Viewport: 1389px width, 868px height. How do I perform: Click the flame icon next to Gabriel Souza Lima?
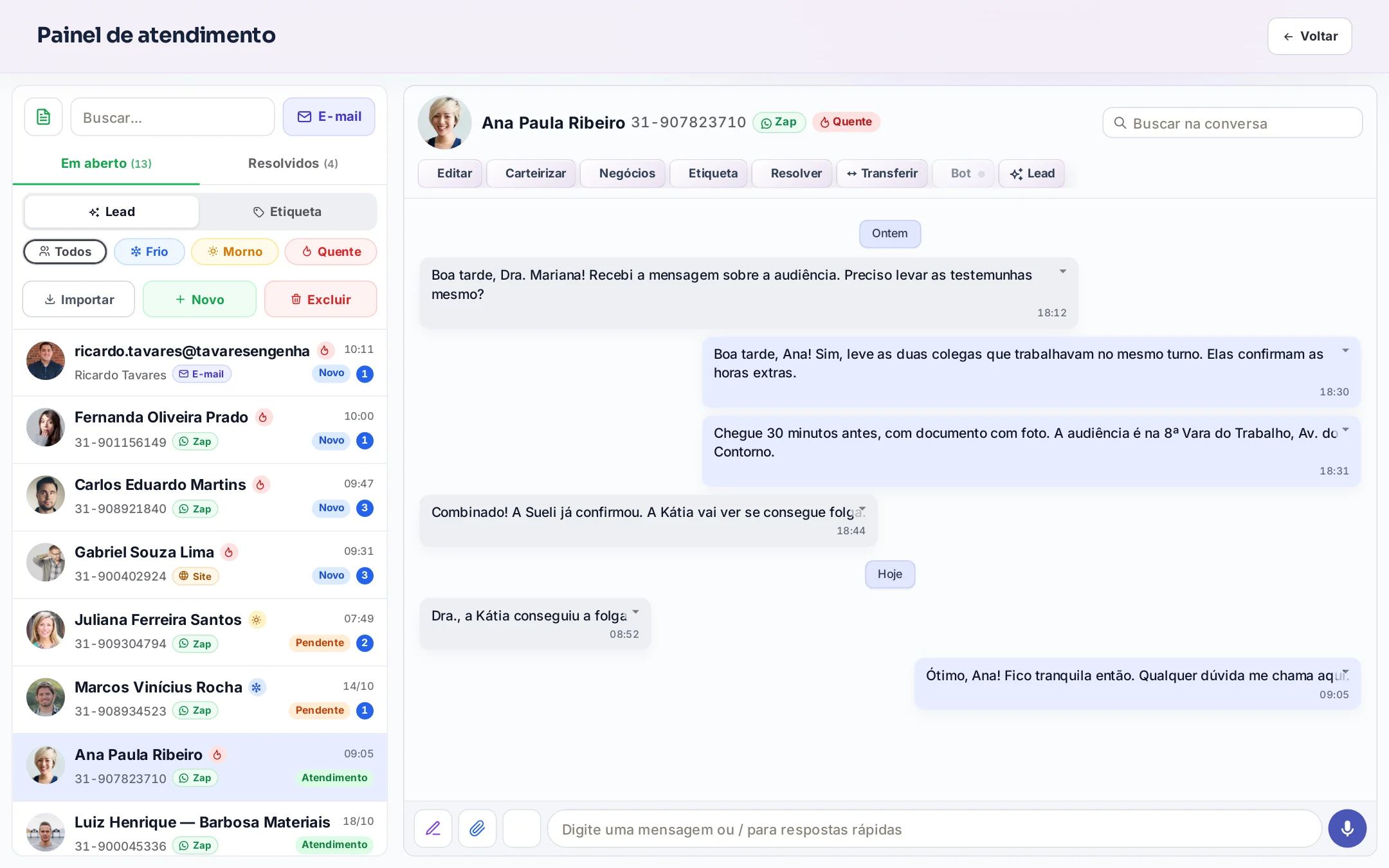(229, 552)
